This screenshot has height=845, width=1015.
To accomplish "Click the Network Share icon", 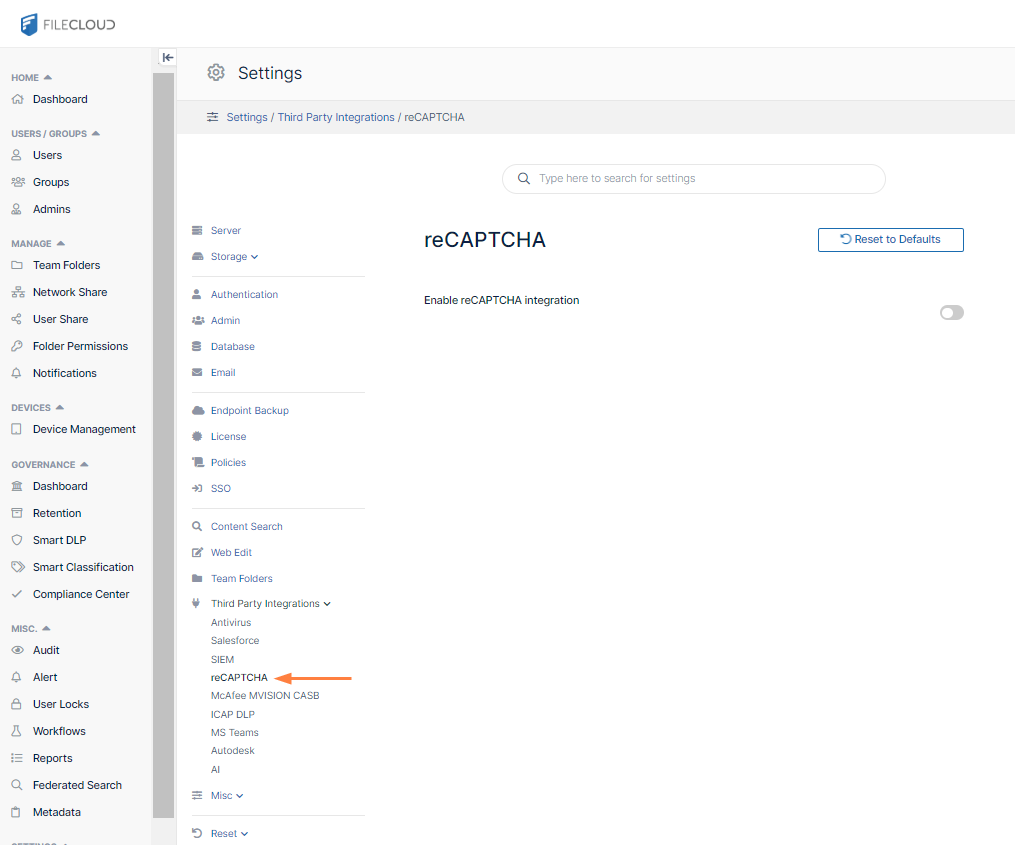I will pyautogui.click(x=18, y=292).
